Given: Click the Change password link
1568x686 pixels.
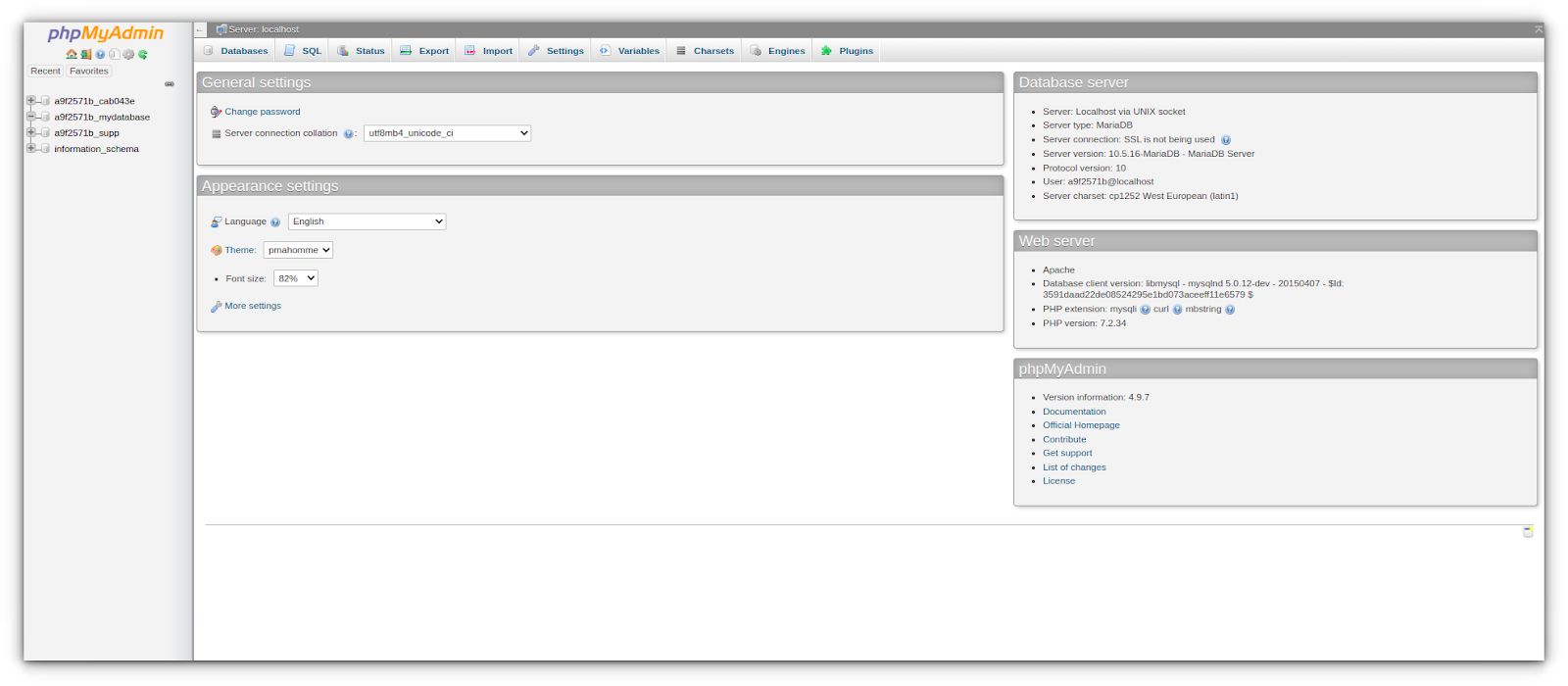Looking at the screenshot, I should pos(263,112).
